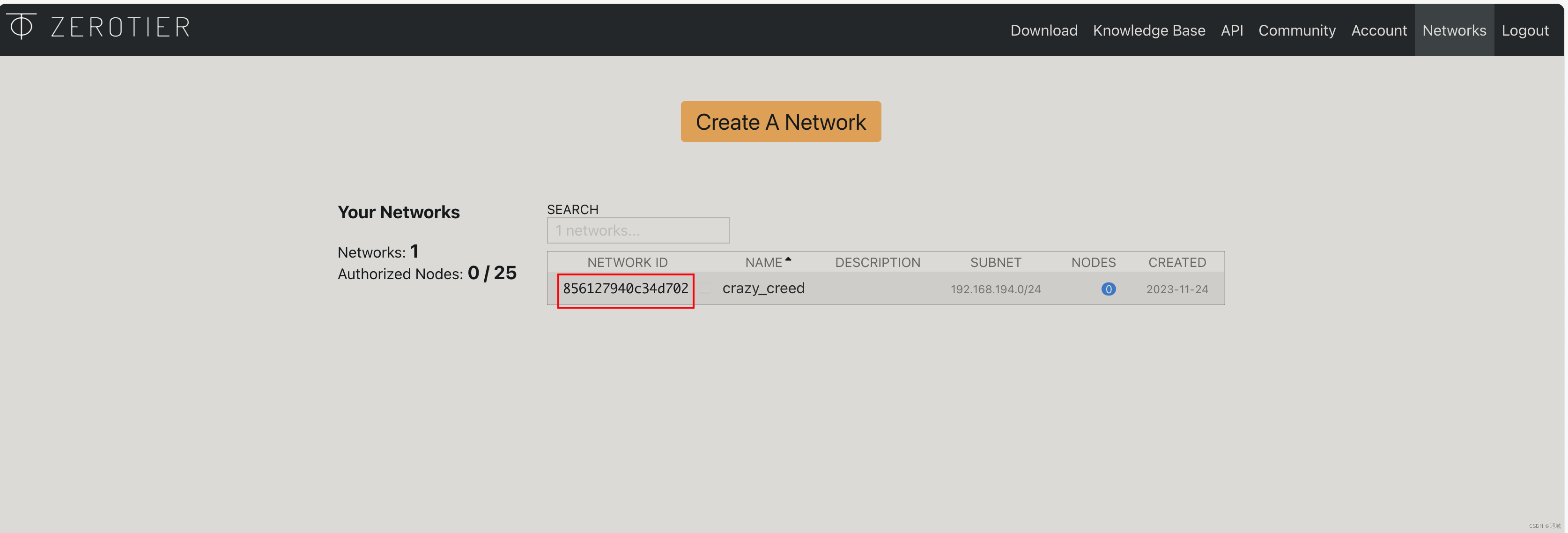Click the sort arrow next to NAME
This screenshot has width=1568, height=533.
788,260
